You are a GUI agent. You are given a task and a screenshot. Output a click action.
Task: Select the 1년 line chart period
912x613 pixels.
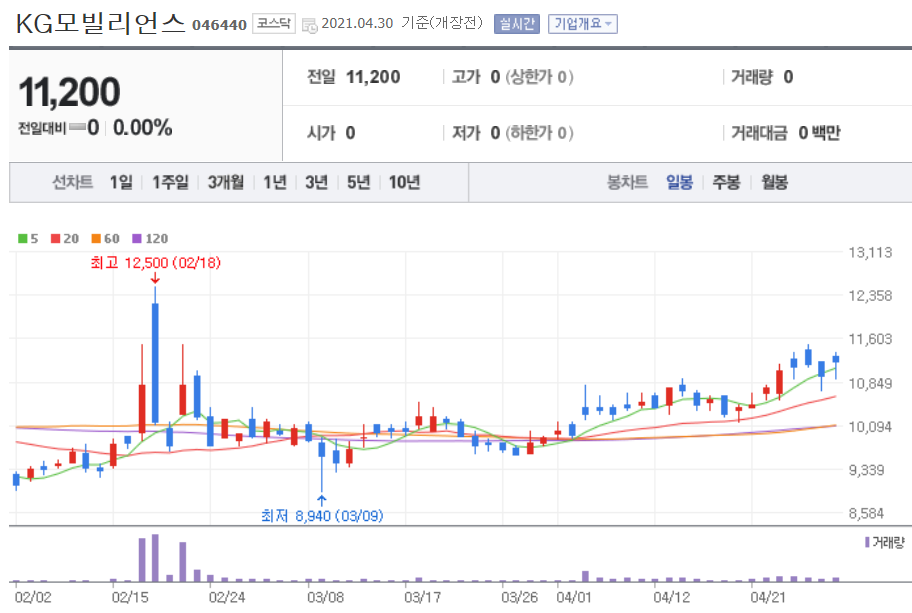click(x=275, y=183)
